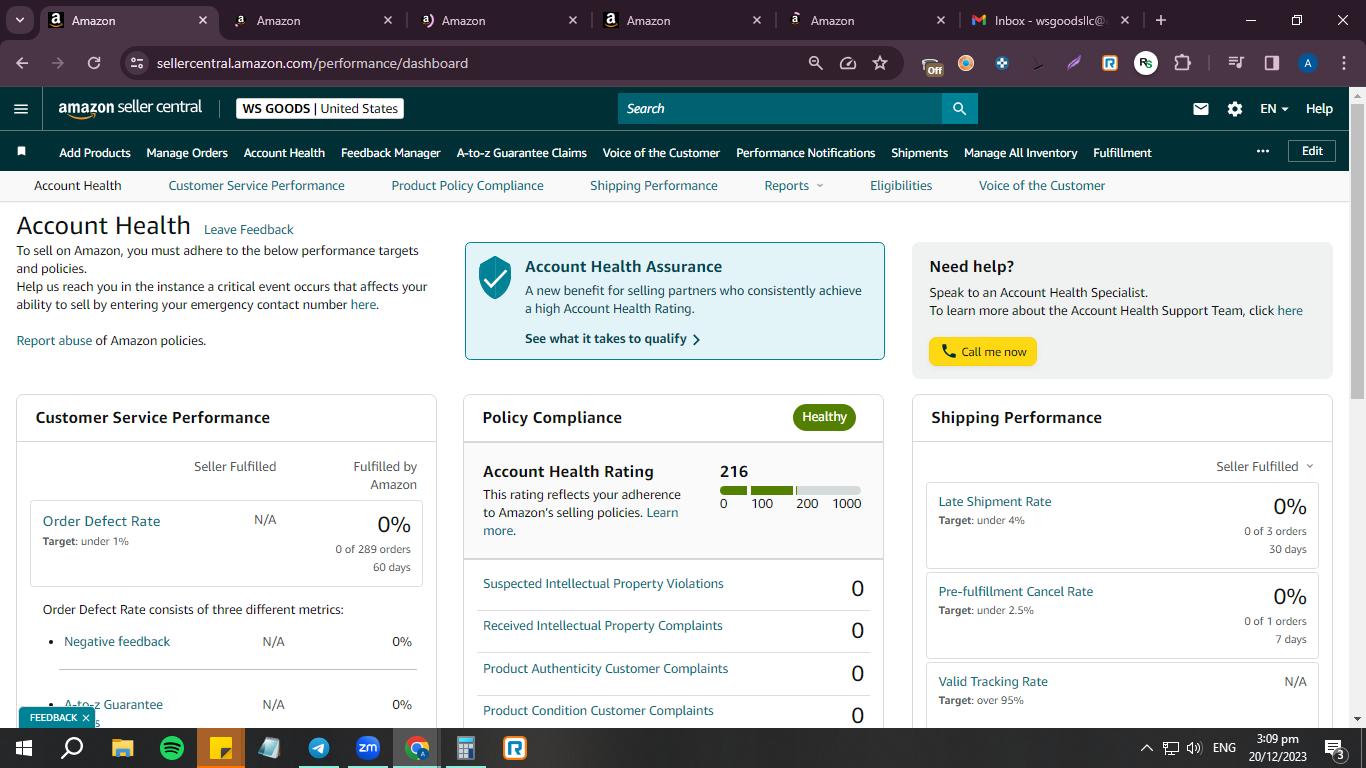
Task: Click the Edit favorites bar button
Action: pos(1312,151)
